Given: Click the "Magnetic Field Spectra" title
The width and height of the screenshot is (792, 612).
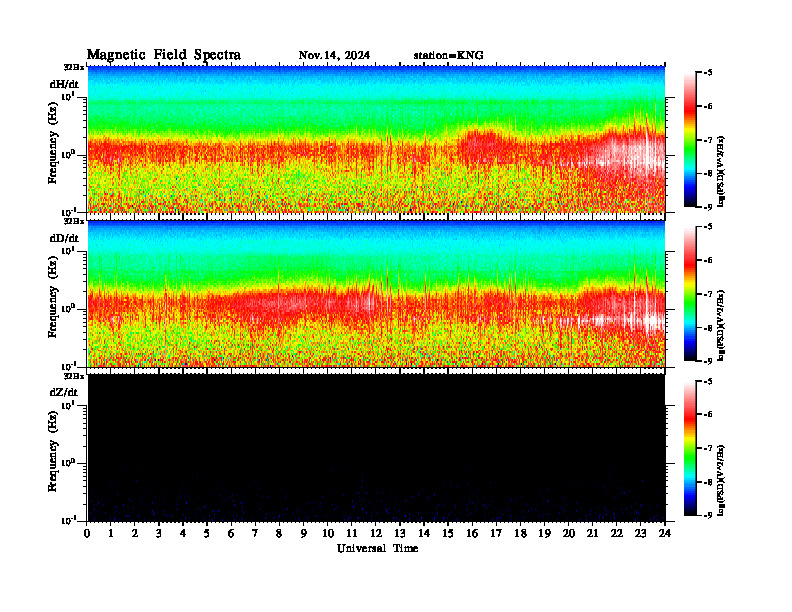Looking at the screenshot, I should point(164,55).
